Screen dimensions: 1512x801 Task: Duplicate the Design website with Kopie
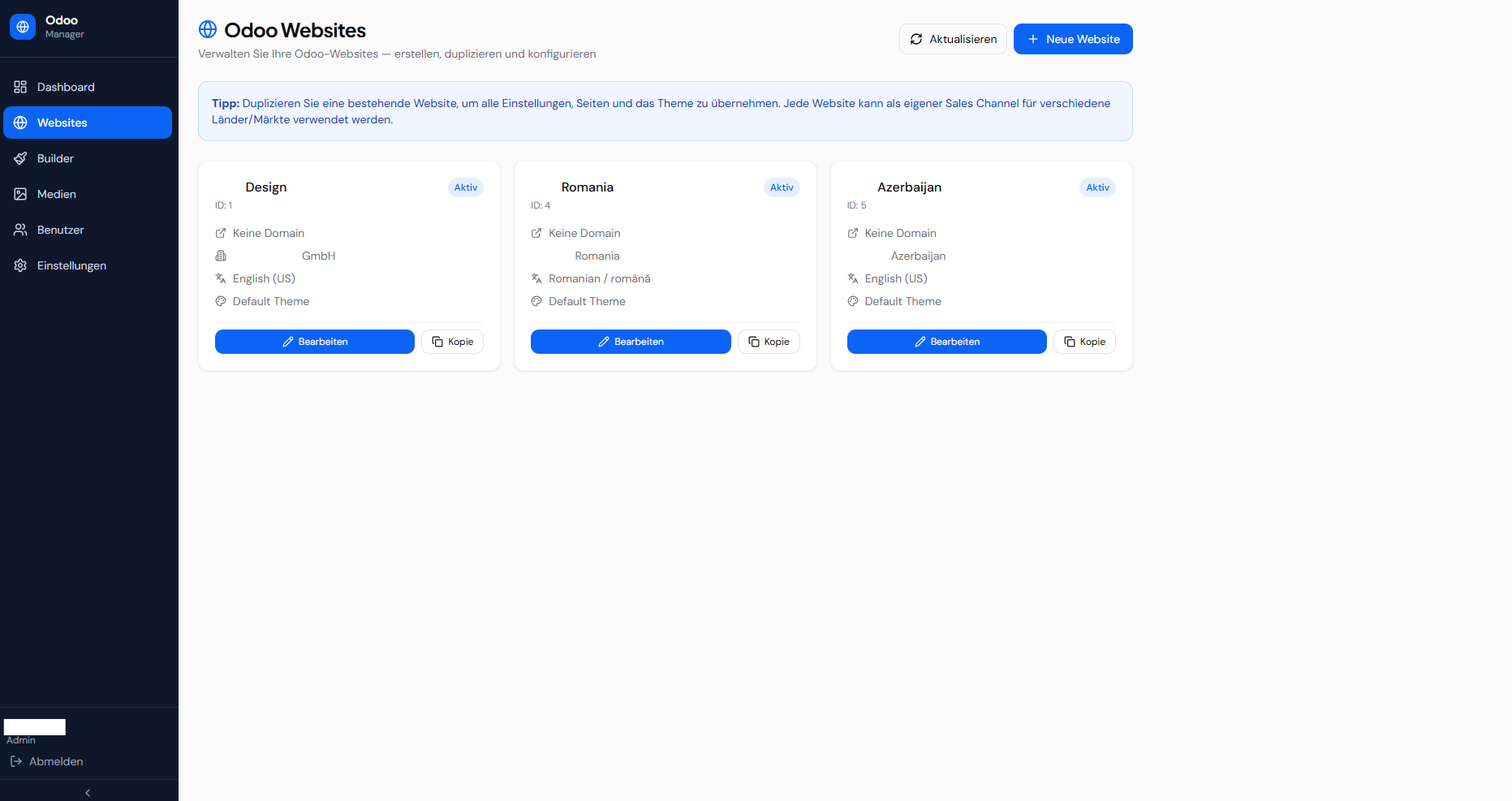coord(452,342)
